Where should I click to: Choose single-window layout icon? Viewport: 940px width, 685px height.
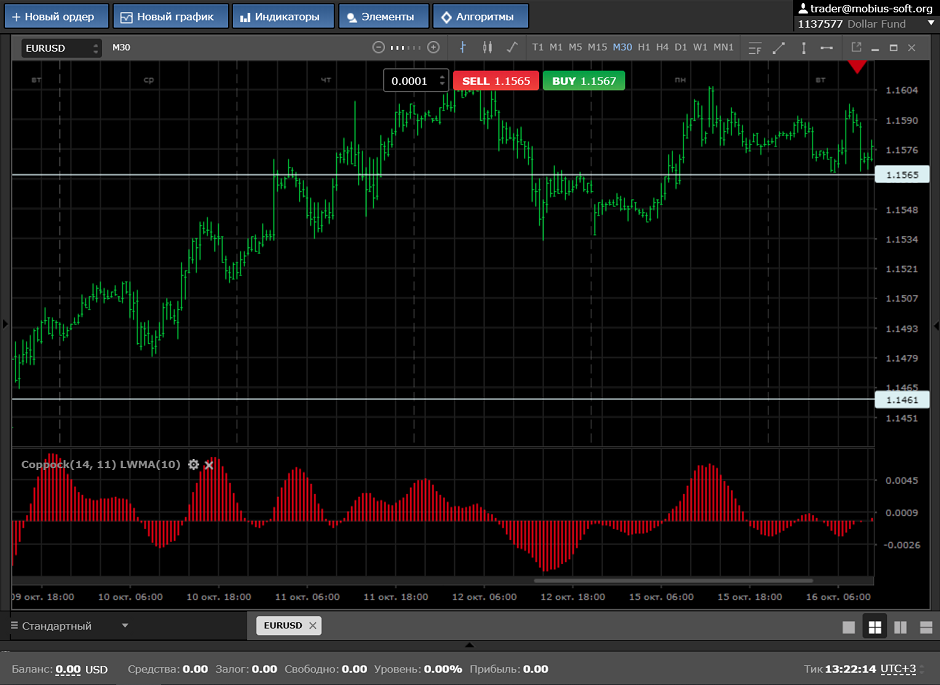point(849,627)
